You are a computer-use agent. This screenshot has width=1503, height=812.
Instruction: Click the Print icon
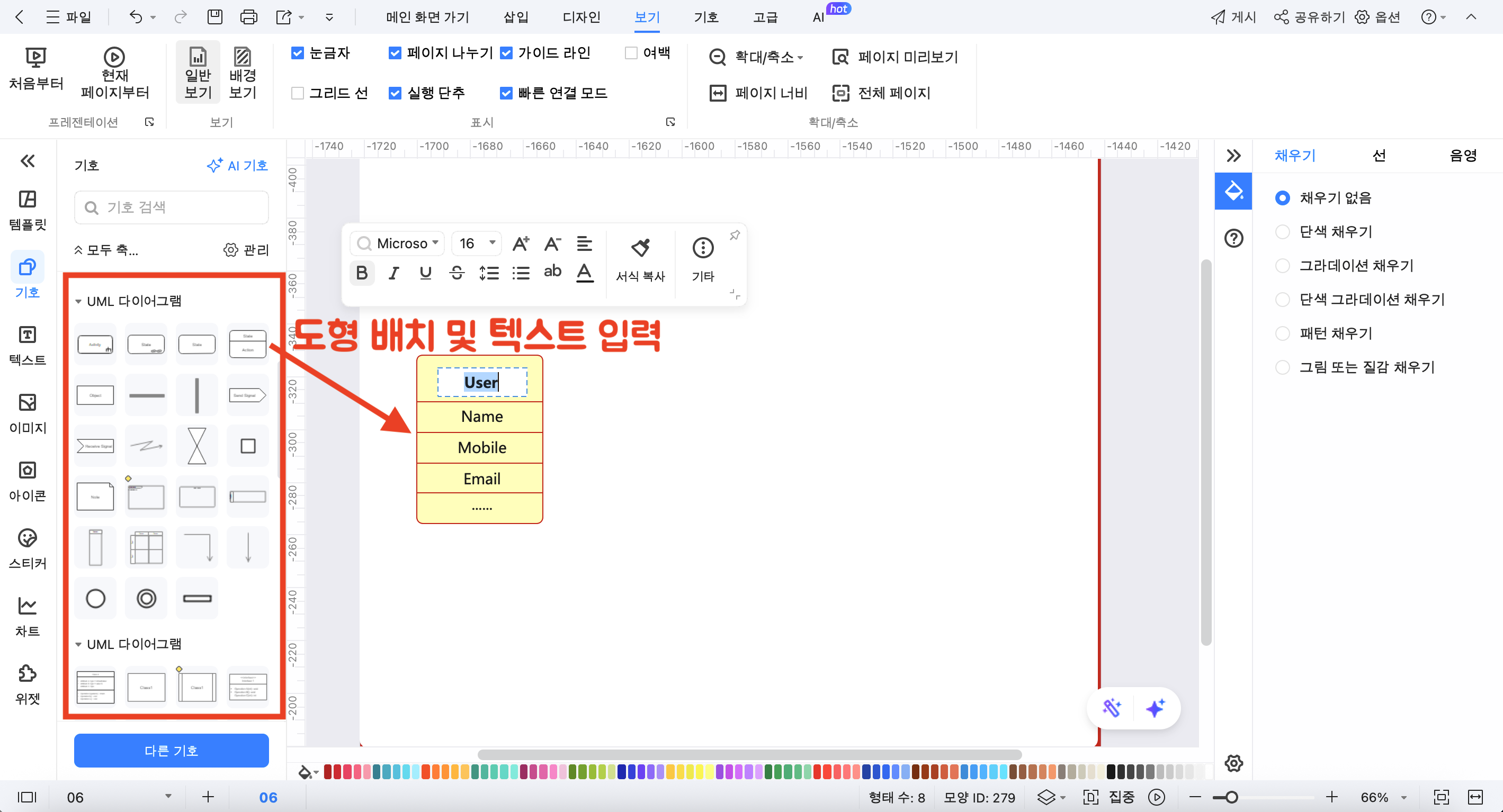pos(248,17)
